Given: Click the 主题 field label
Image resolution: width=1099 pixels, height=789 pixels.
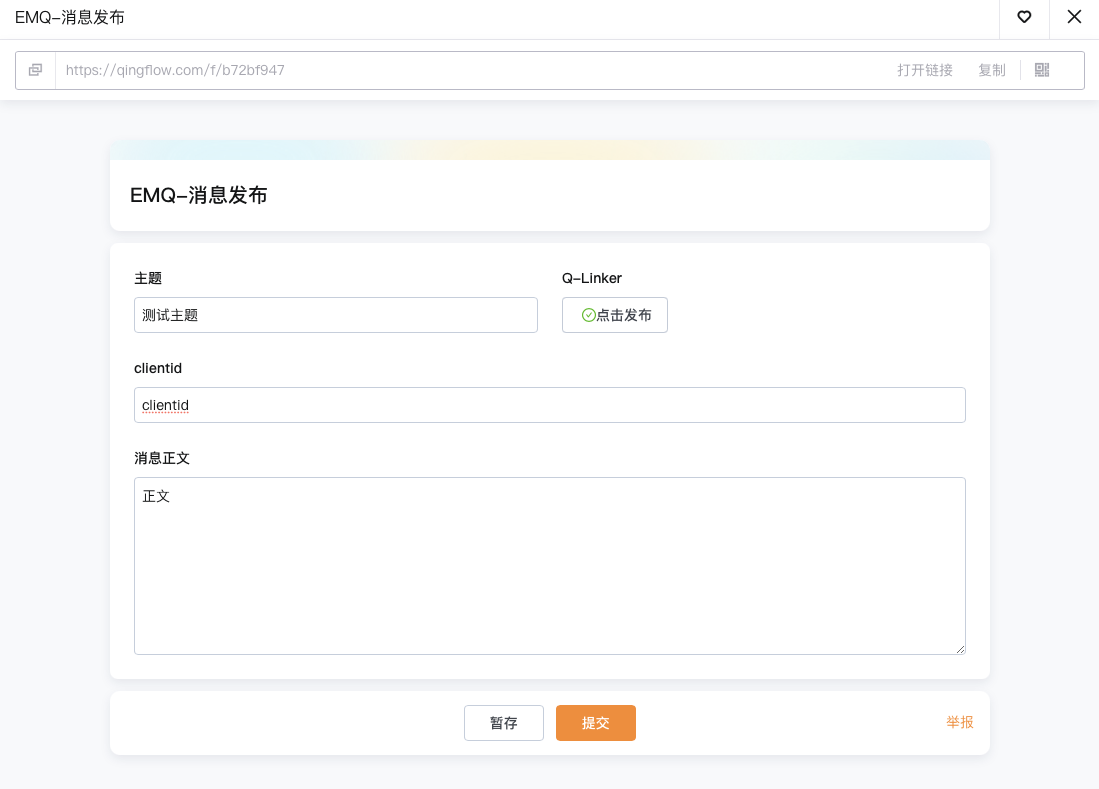Looking at the screenshot, I should point(148,278).
